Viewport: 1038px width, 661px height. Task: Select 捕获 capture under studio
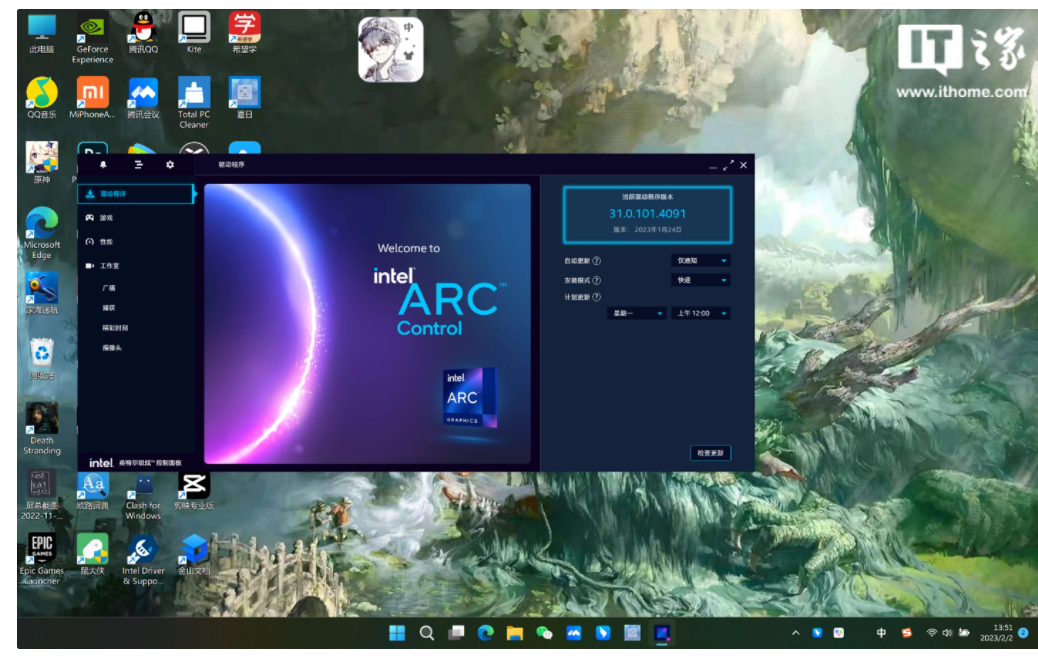coord(109,308)
